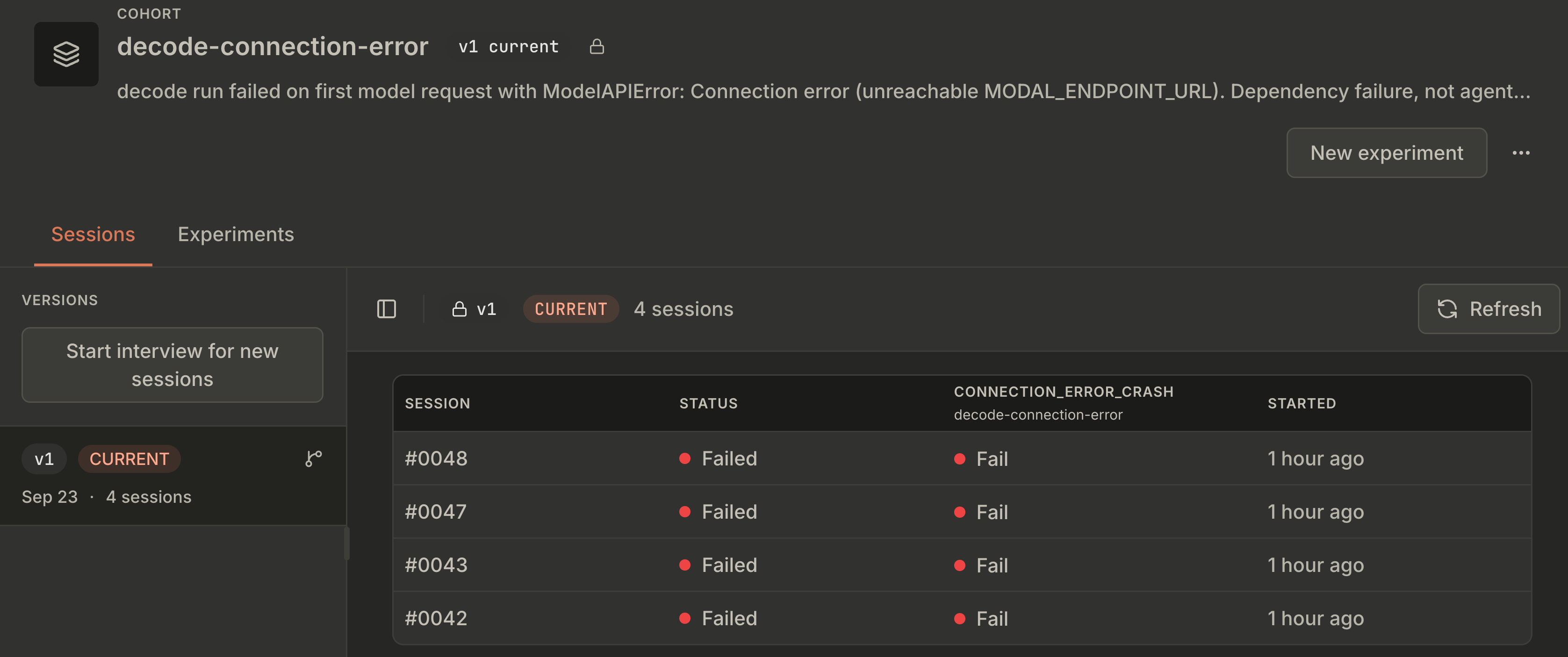Screen dimensions: 1568x657
Task: Click the CONNECTION_ERROR_CRASH column header
Action: pyautogui.click(x=1064, y=392)
